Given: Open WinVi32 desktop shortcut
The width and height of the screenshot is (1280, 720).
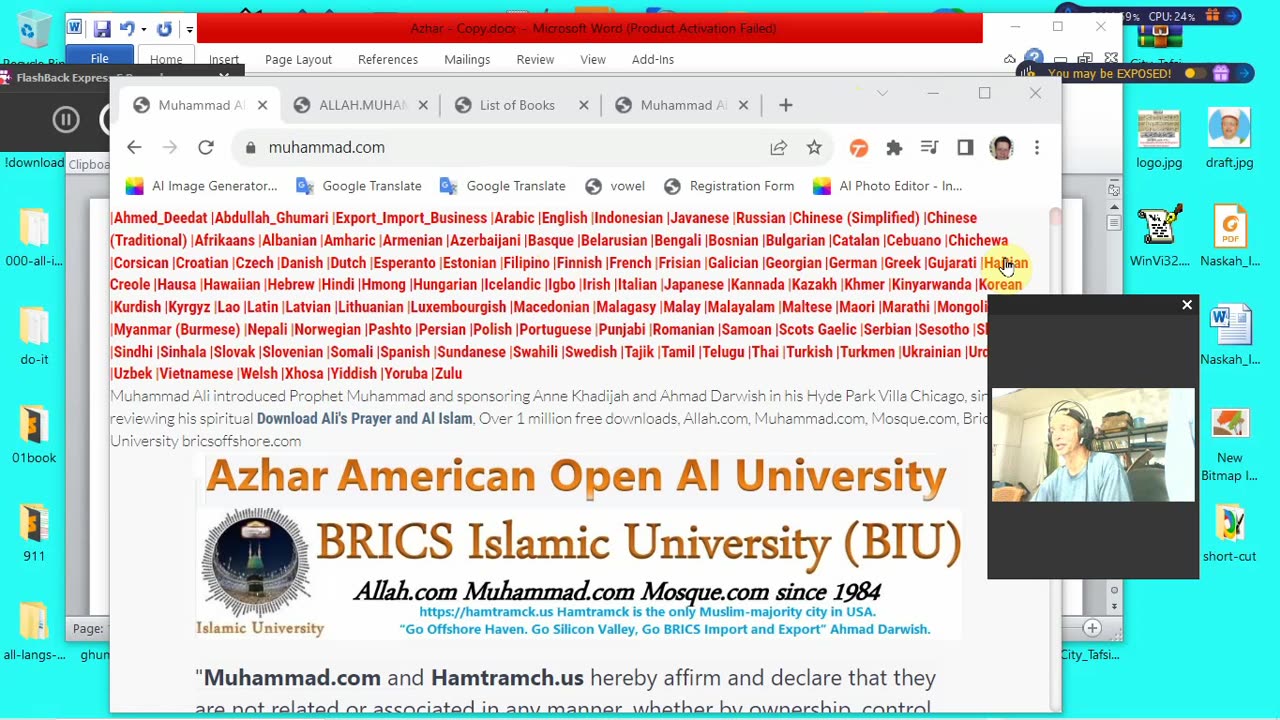Looking at the screenshot, I should coord(1159,237).
